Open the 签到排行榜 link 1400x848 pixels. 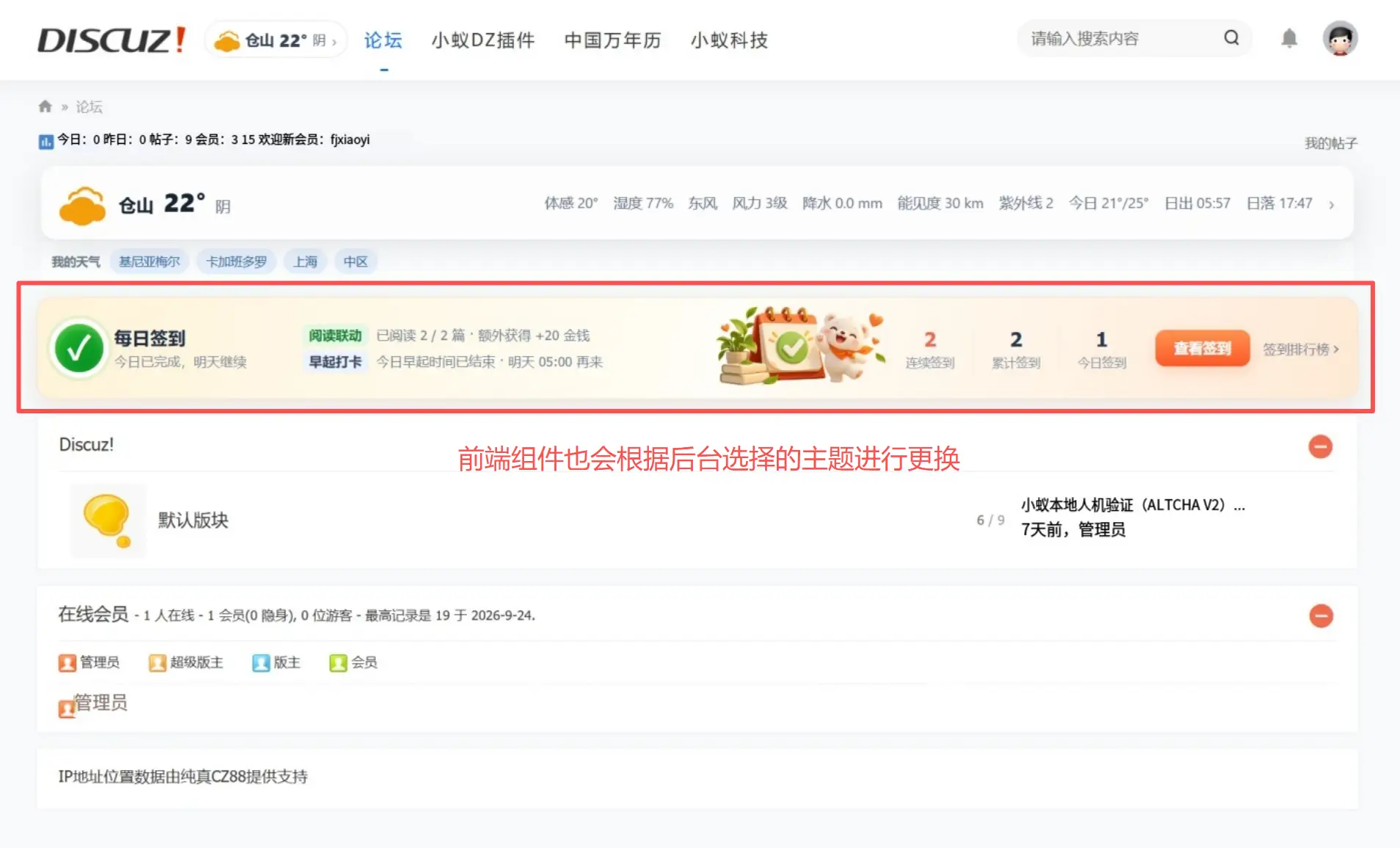click(x=1301, y=349)
